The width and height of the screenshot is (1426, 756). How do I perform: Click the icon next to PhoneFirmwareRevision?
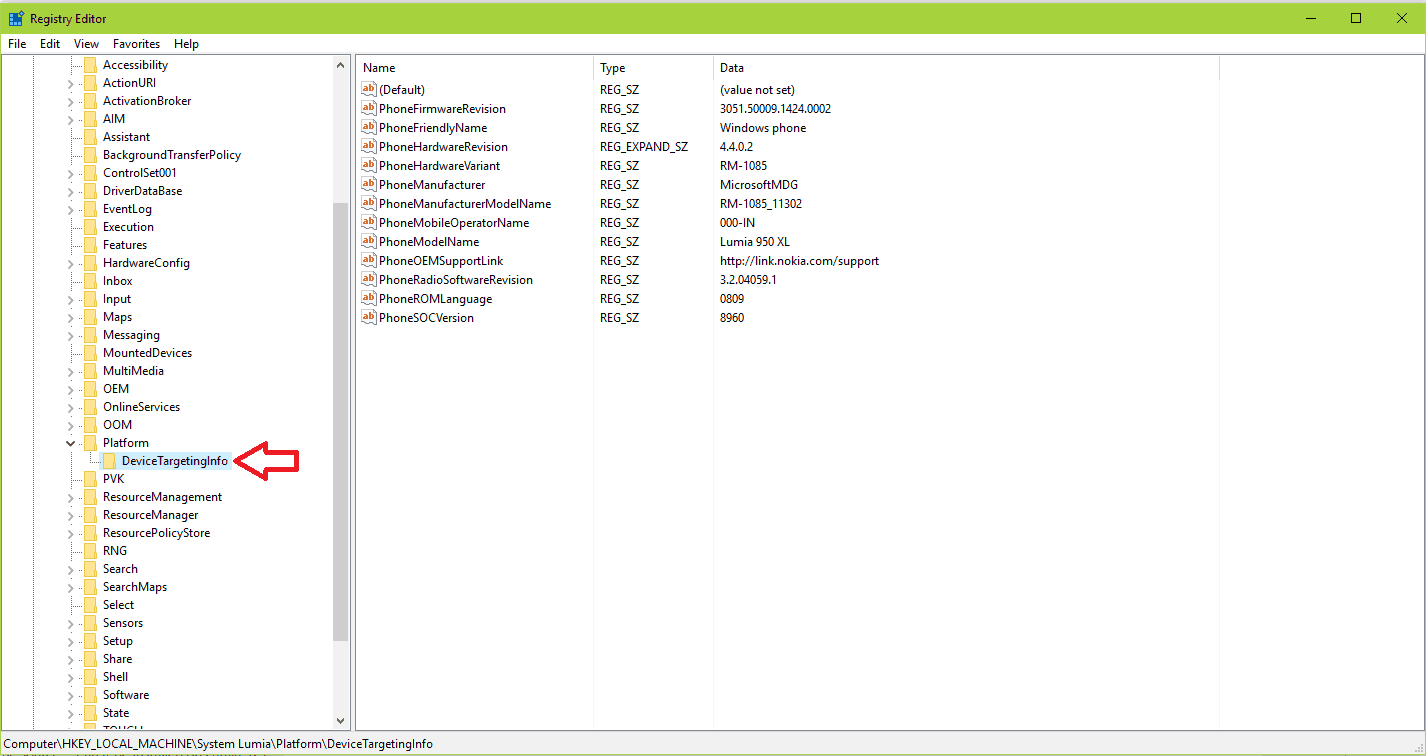tap(368, 109)
